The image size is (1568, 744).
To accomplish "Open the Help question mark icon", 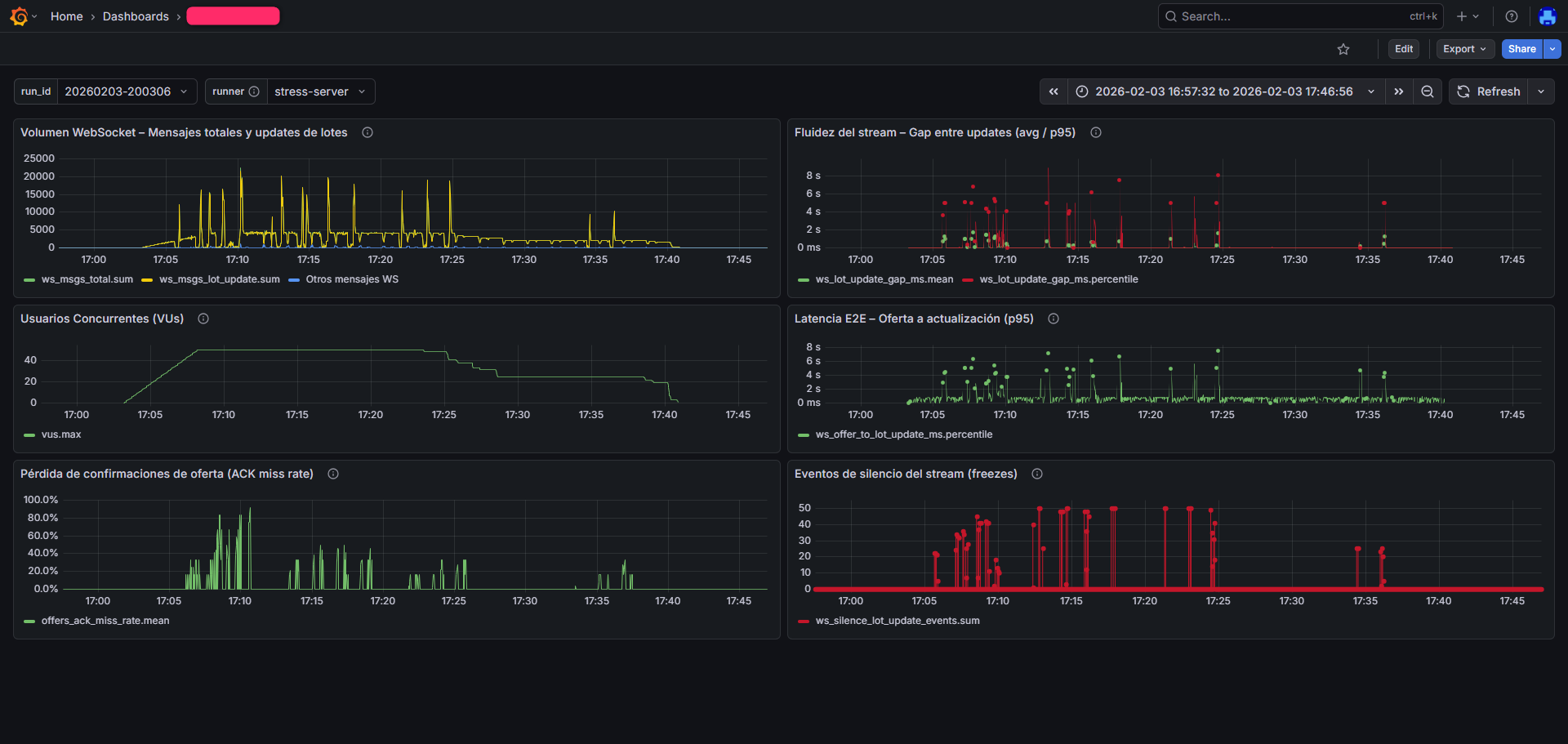I will [x=1510, y=16].
